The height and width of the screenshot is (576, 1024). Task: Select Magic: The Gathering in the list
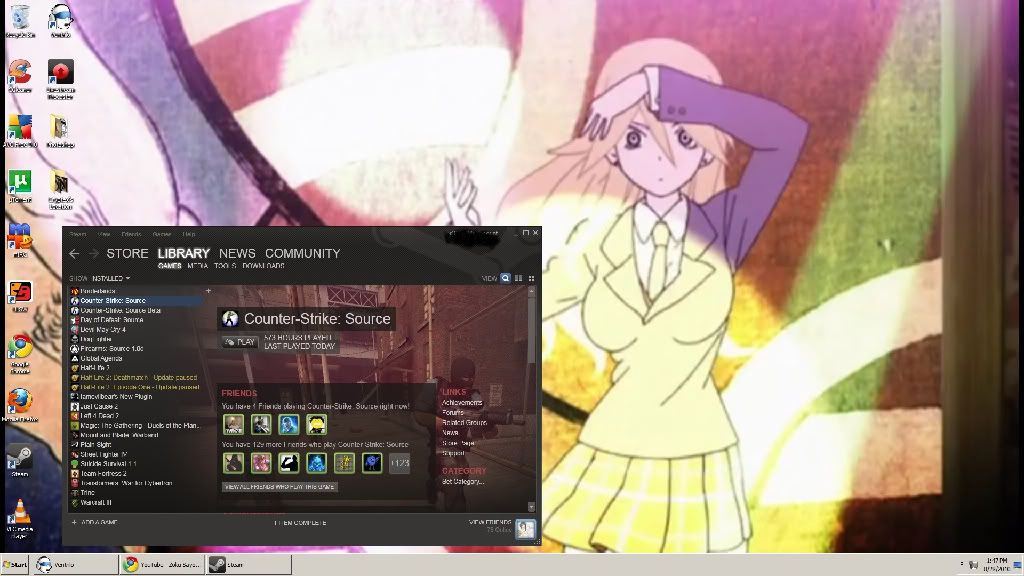click(x=136, y=425)
